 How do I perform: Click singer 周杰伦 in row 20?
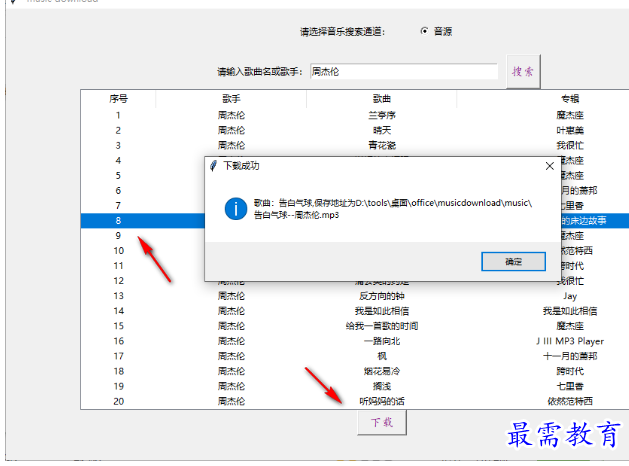click(231, 401)
